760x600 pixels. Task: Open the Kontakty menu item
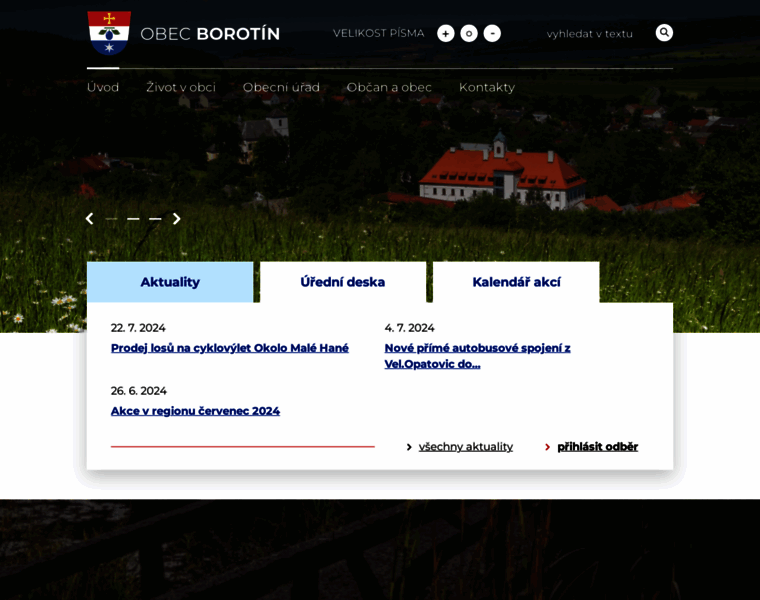(487, 87)
